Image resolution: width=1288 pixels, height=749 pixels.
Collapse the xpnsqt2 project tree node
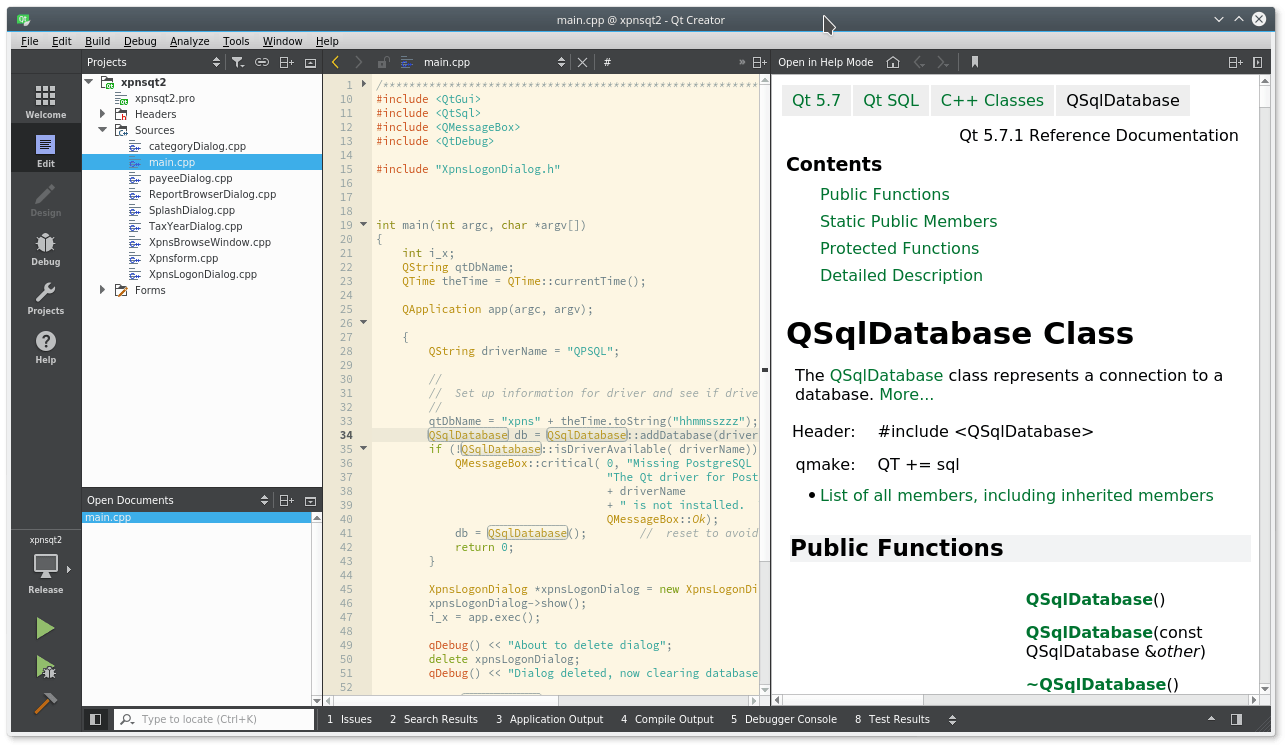pos(88,82)
